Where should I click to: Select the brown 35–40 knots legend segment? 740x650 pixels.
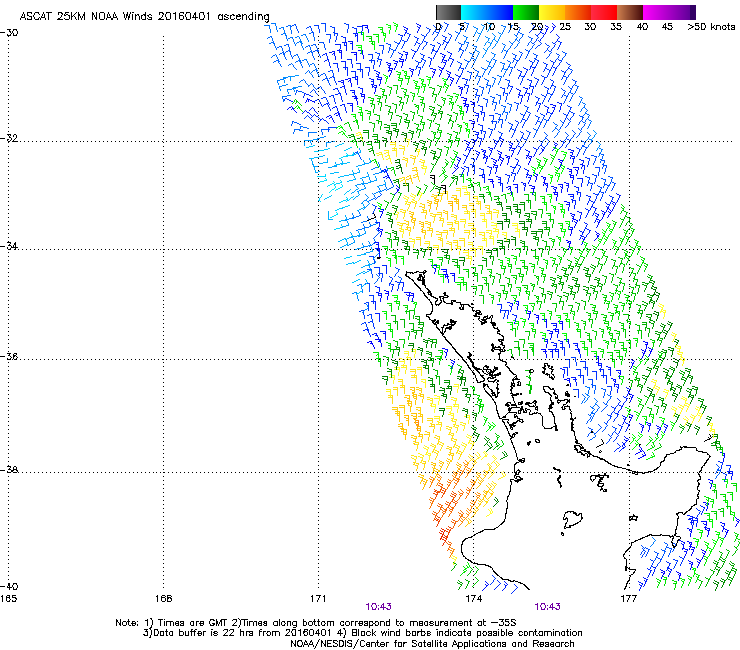click(x=630, y=12)
